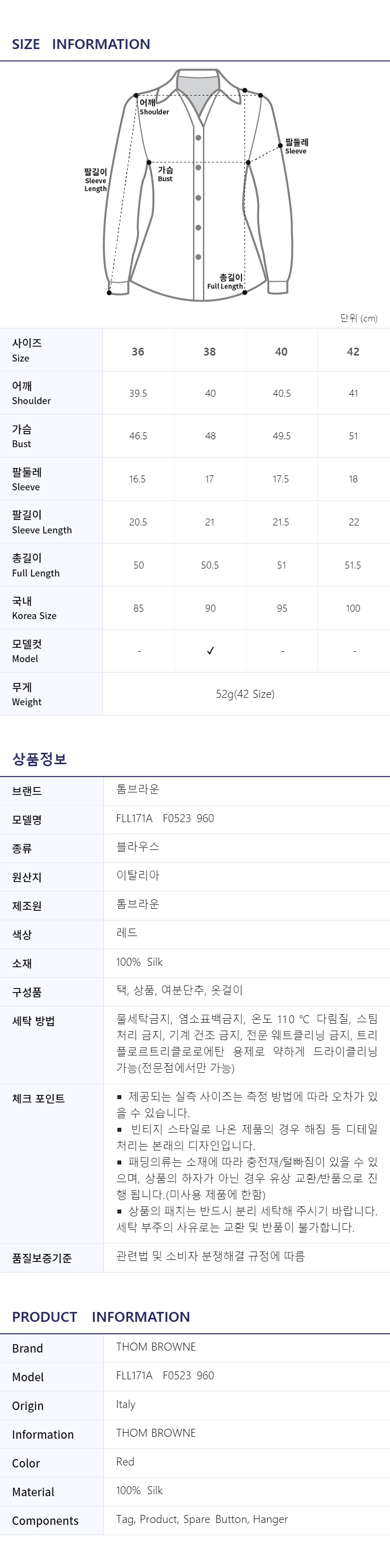This screenshot has width=390, height=1568.
Task: Click the PRODUCT INFORMATION heading
Action: (101, 1316)
